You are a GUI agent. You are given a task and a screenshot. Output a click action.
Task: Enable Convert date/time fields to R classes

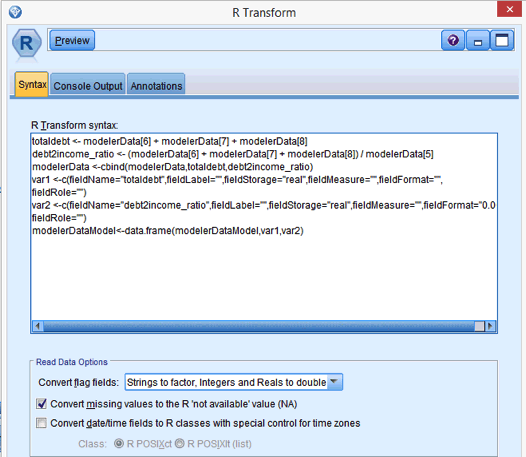click(x=41, y=423)
